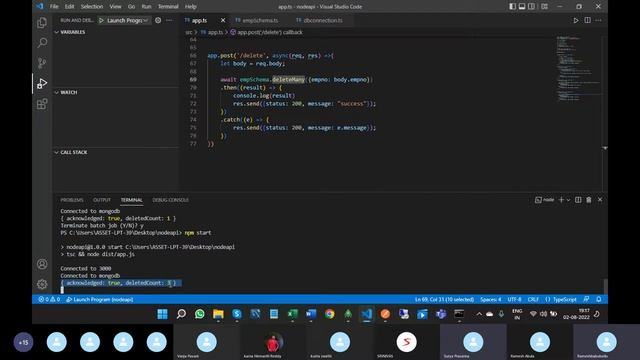Viewport: 640px width, 360px height.
Task: Click the terminal vertical scrollbar
Action: pos(605,286)
